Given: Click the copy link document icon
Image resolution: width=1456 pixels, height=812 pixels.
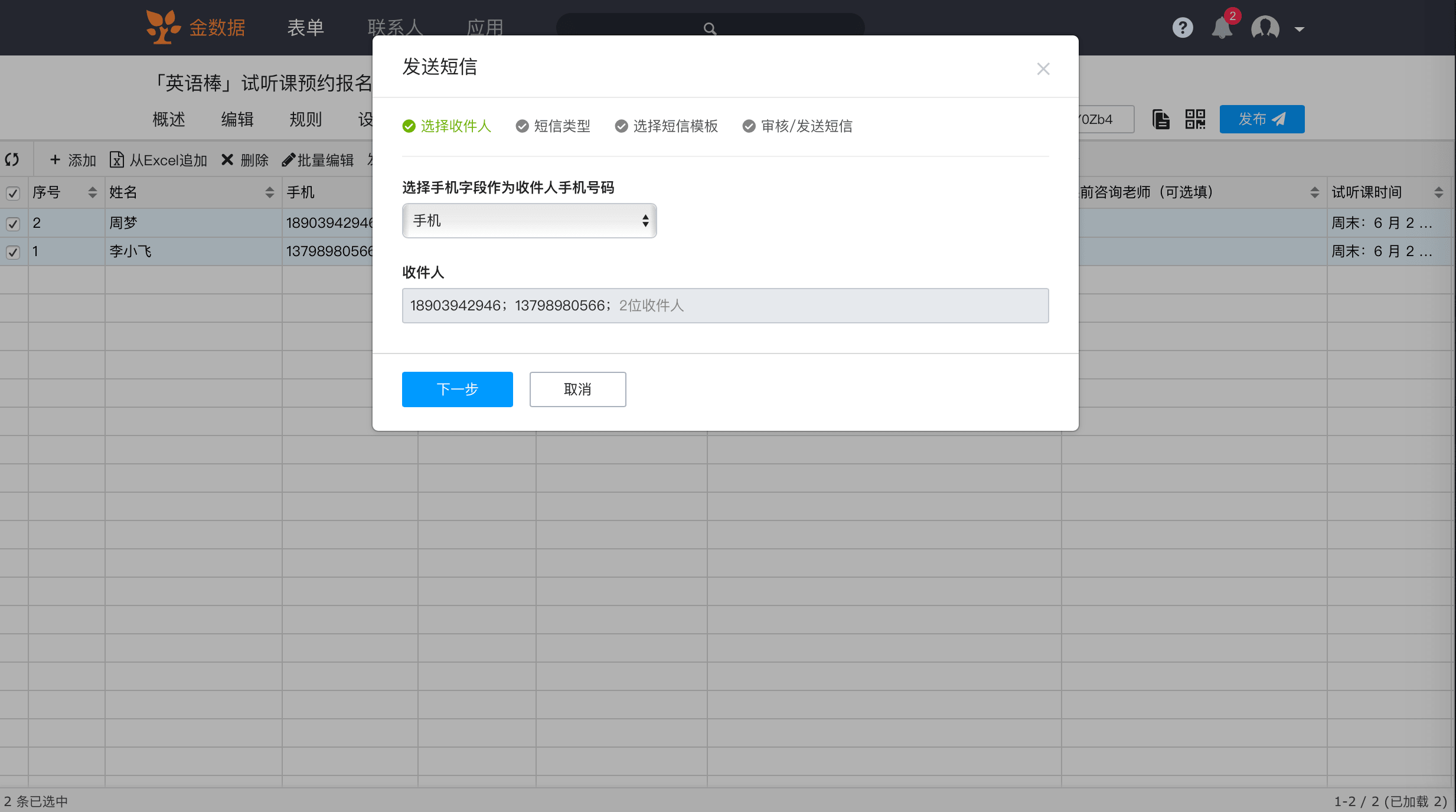Looking at the screenshot, I should coord(1161,119).
